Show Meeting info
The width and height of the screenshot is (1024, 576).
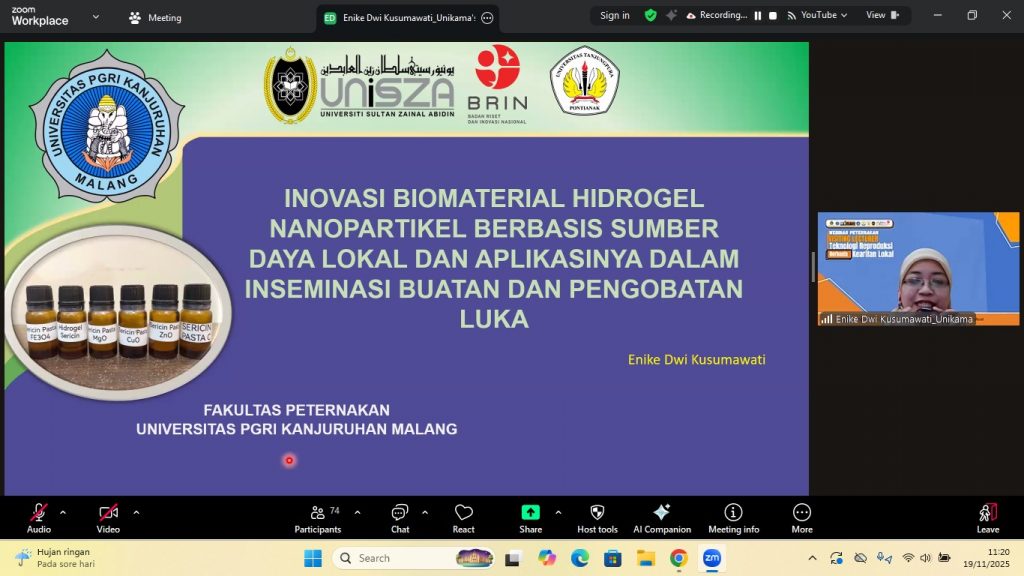[x=733, y=517]
